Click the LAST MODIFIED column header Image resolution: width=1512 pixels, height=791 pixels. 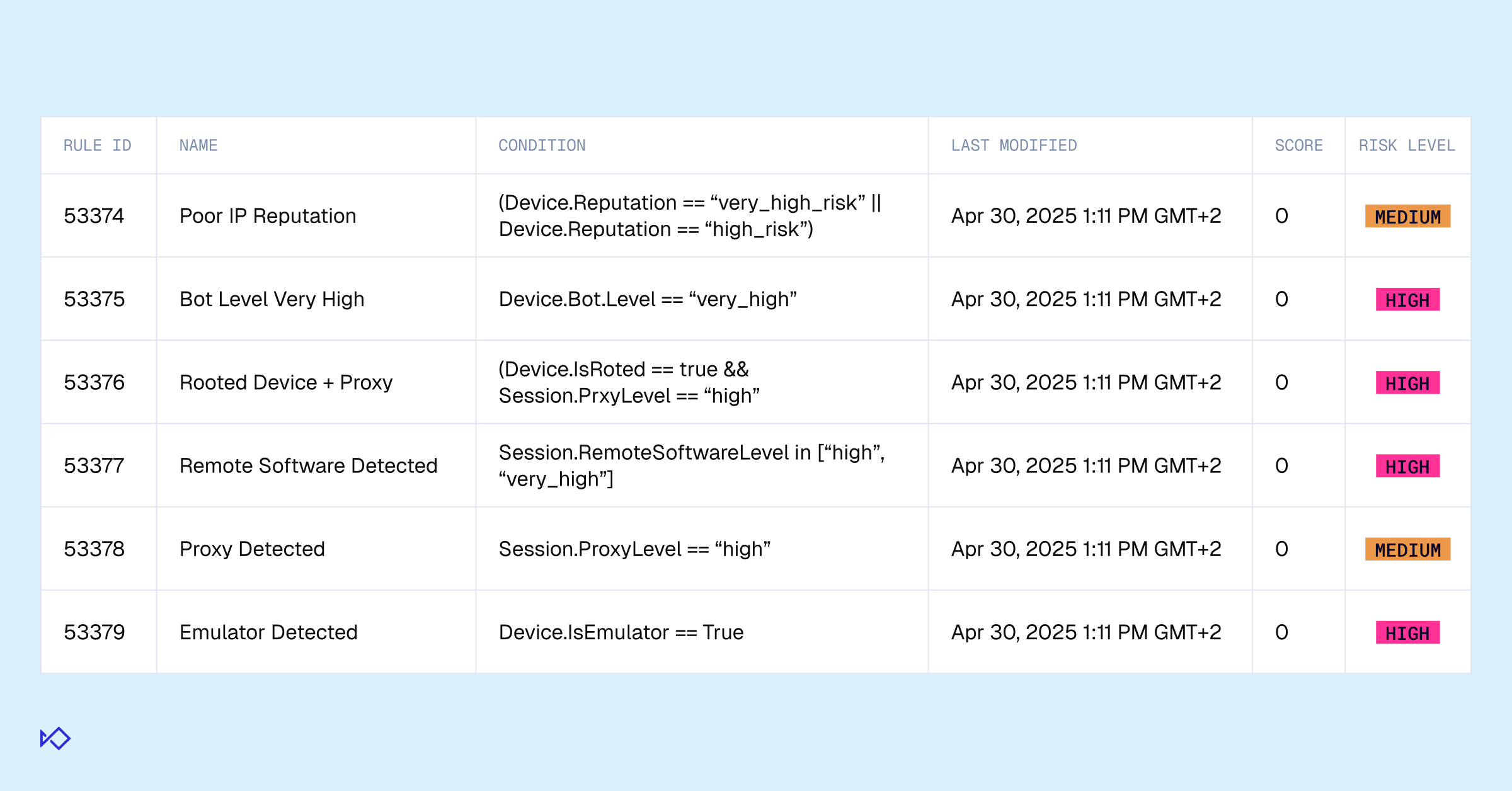[x=1014, y=145]
